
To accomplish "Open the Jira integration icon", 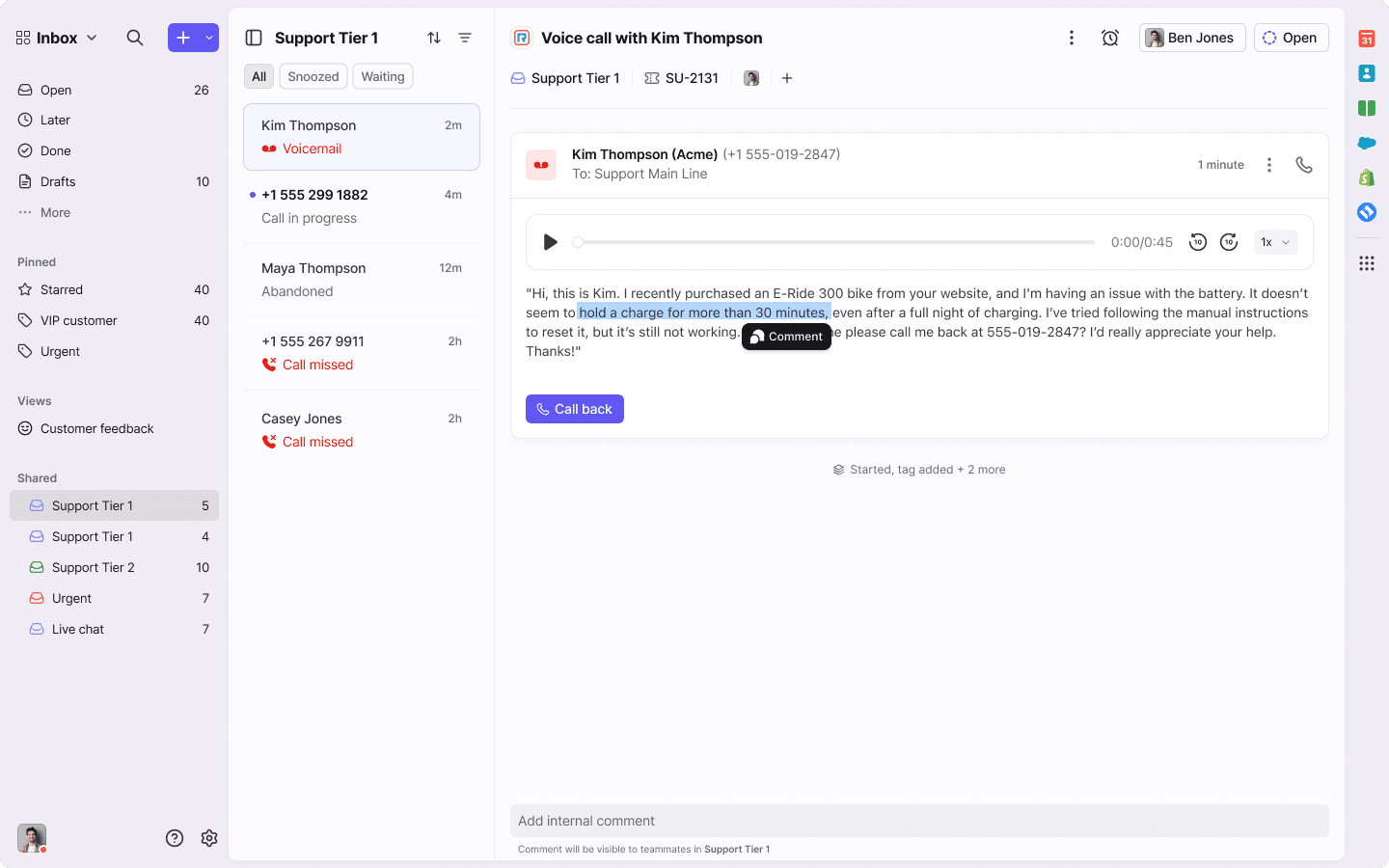I will [1367, 211].
